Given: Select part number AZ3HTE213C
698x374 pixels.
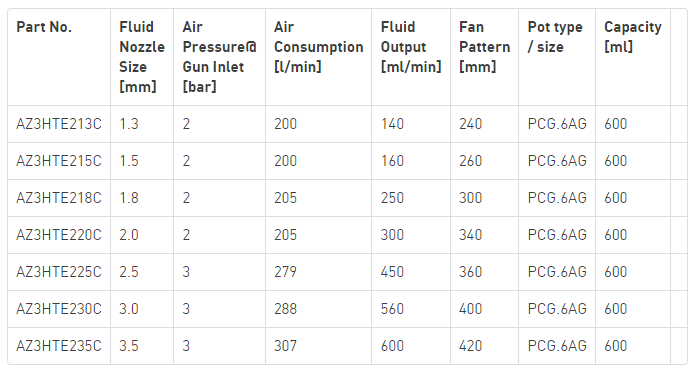Looking at the screenshot, I should pos(59,124).
